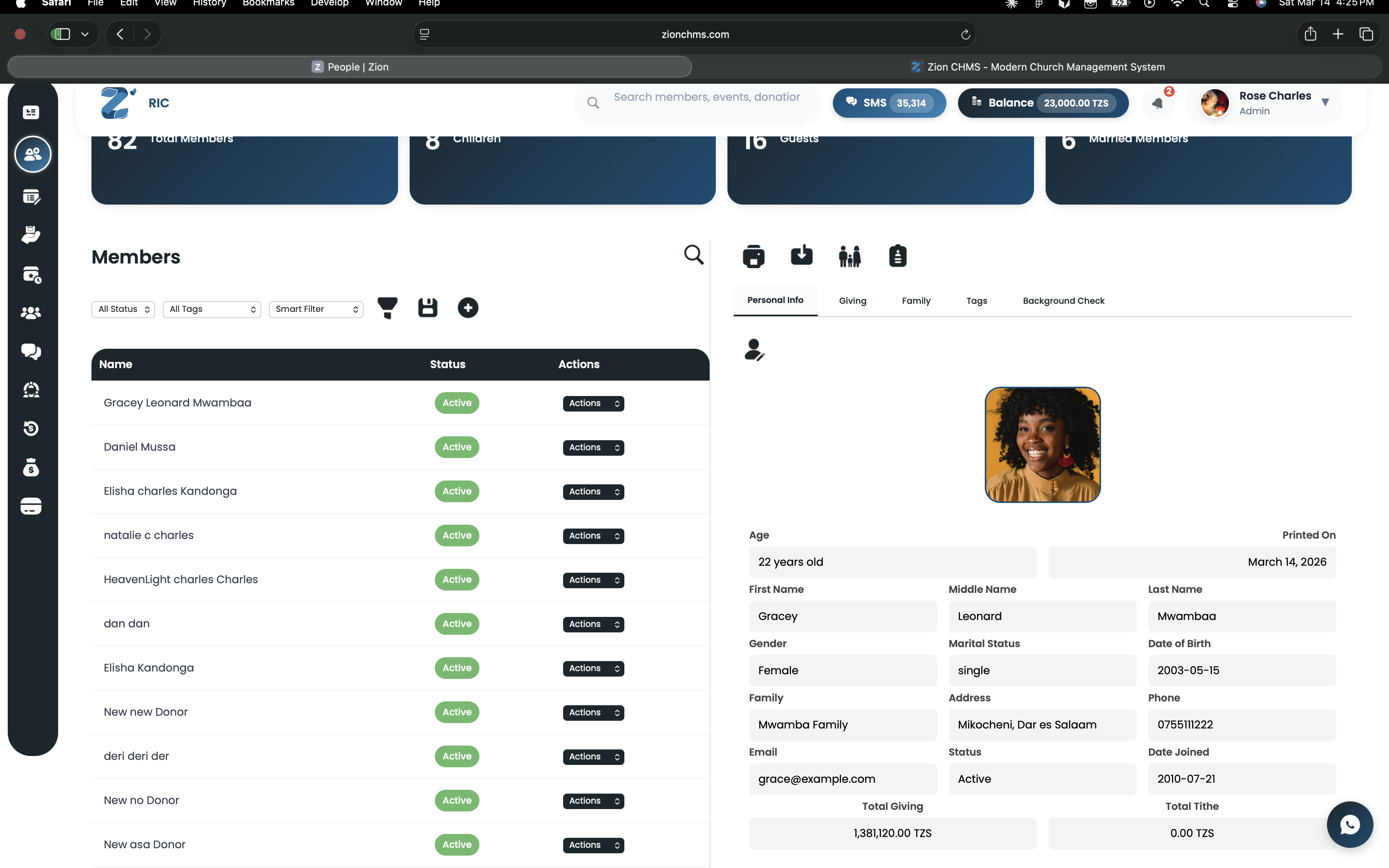1389x868 pixels.
Task: Click the filter funnel icon
Action: click(x=388, y=308)
